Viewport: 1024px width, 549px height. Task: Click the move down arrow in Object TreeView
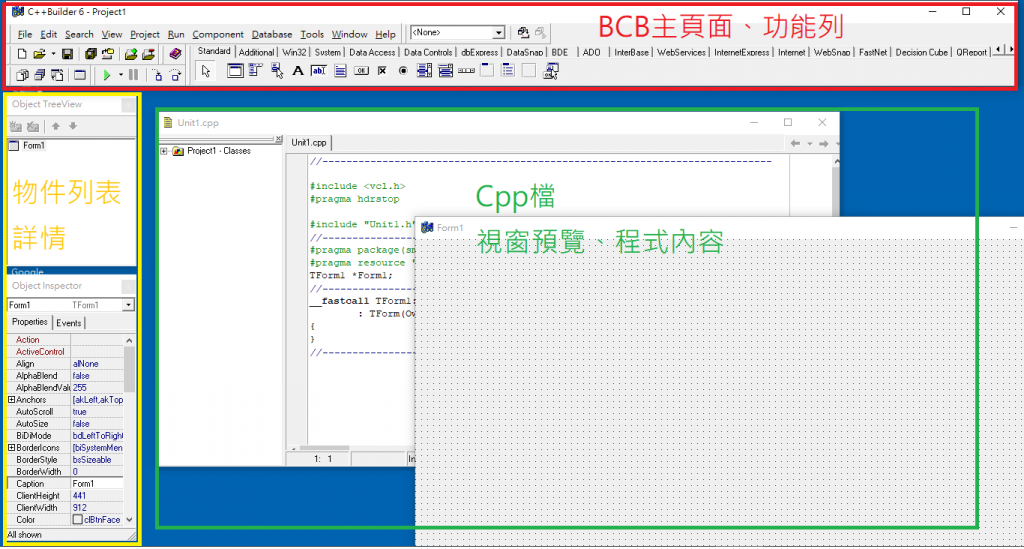73,126
